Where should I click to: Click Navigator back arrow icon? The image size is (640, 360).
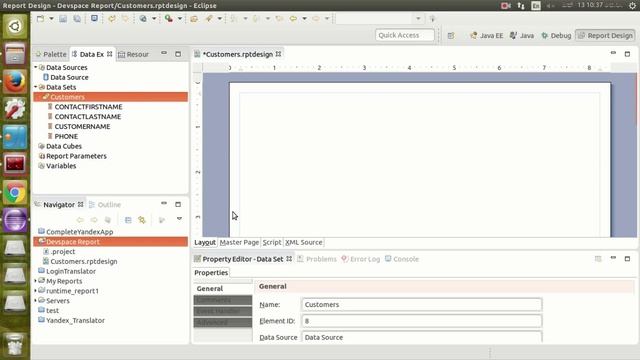click(80, 220)
